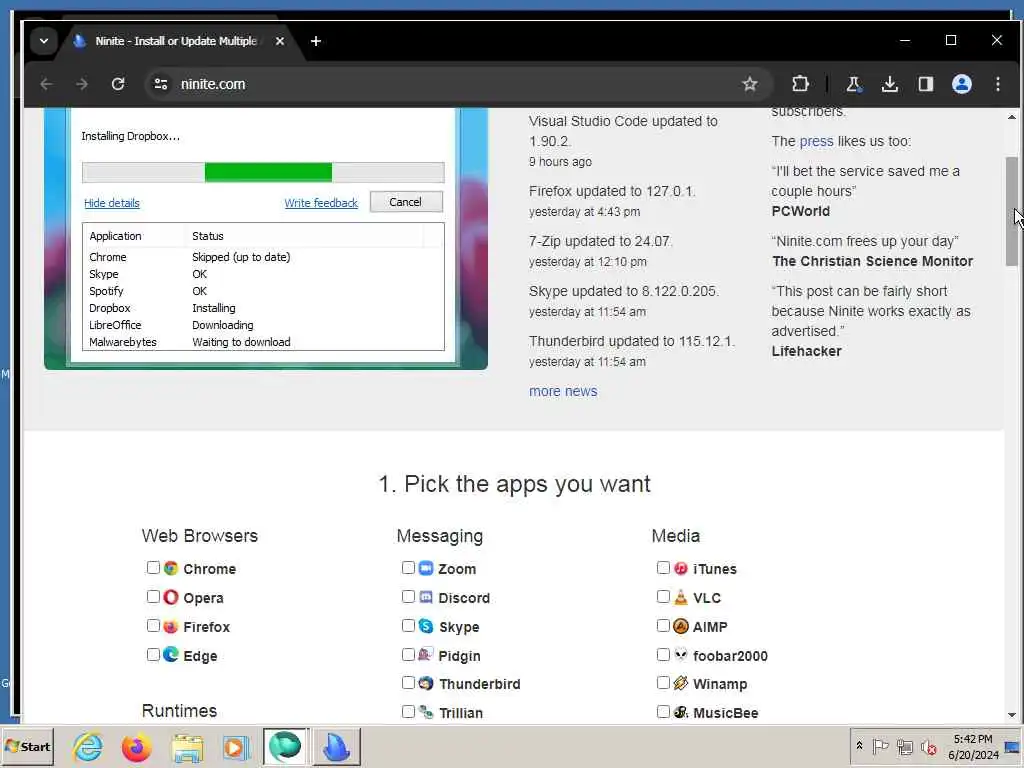Click the Skype app icon
The image size is (1024, 768).
point(426,626)
